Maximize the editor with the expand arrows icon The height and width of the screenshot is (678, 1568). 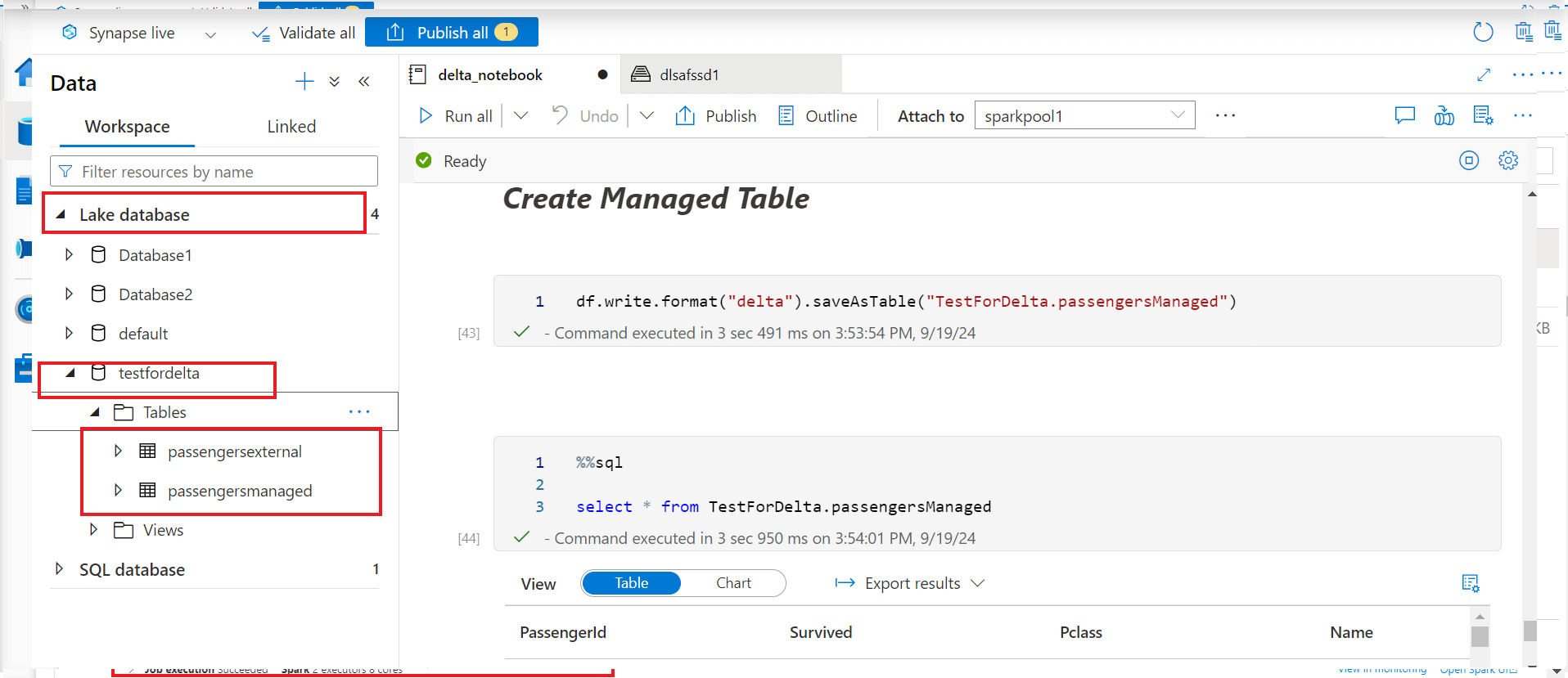[1484, 74]
